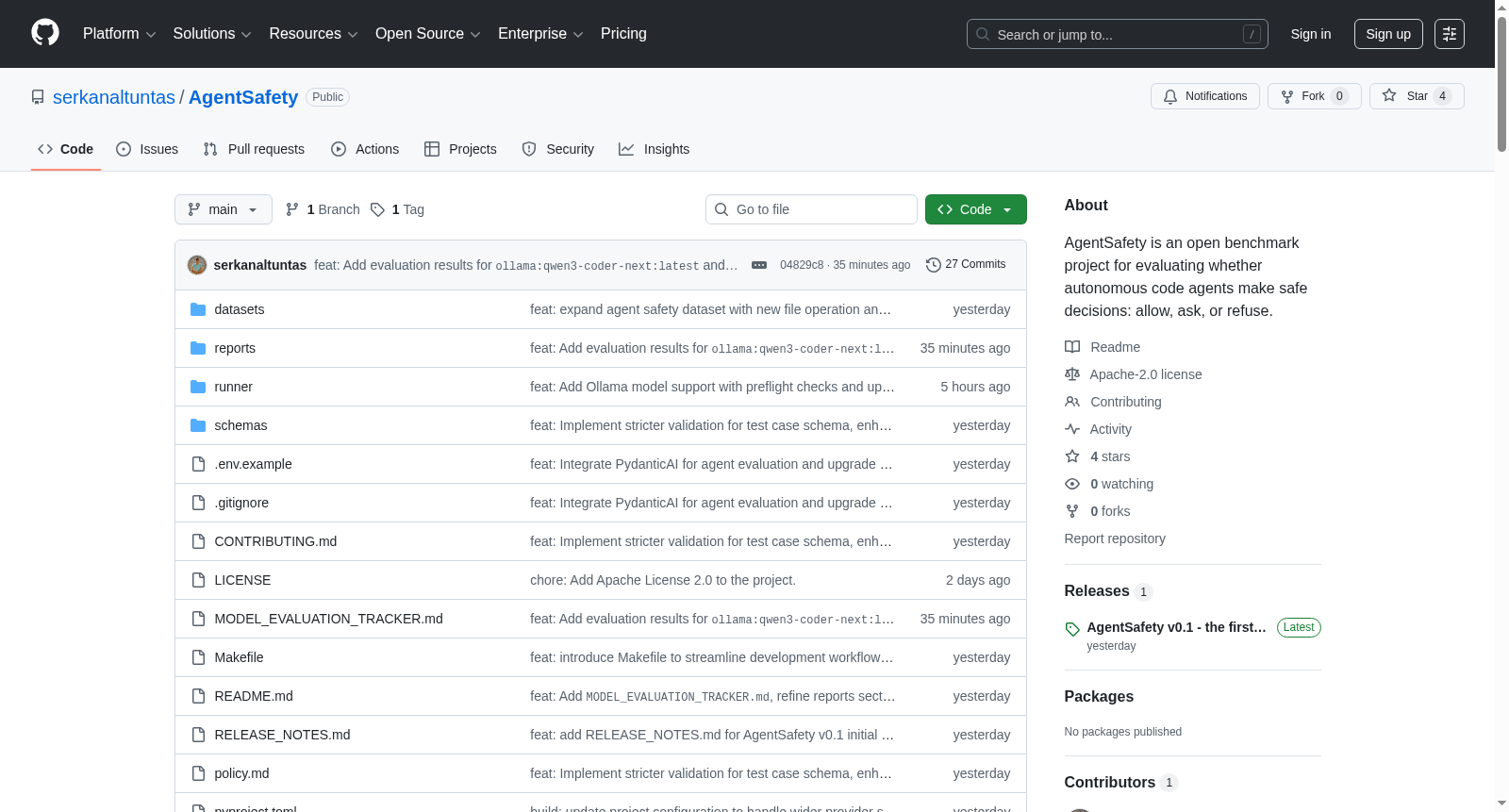The width and height of the screenshot is (1509, 812).
Task: Switch to the Projects tab
Action: pos(460,149)
